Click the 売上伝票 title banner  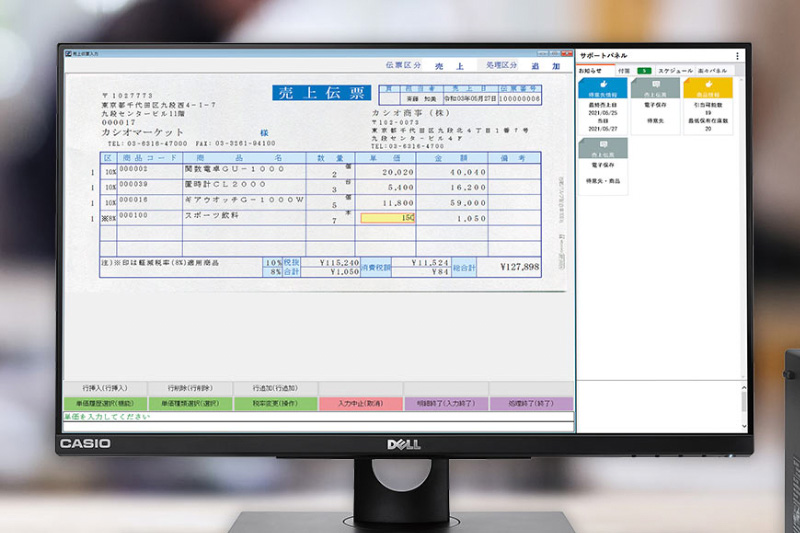tap(321, 92)
